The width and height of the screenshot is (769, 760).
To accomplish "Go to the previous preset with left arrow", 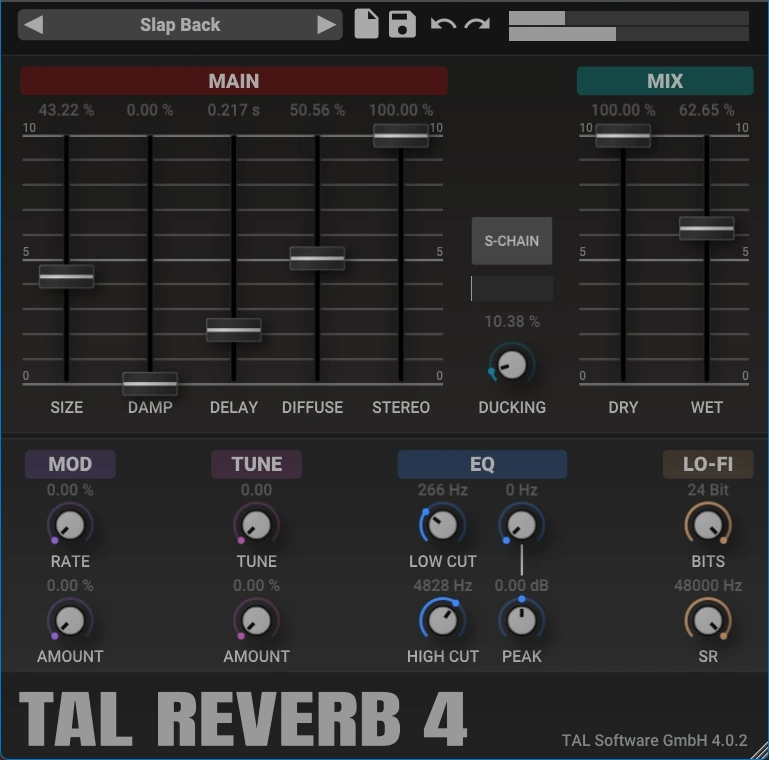I will [x=33, y=25].
